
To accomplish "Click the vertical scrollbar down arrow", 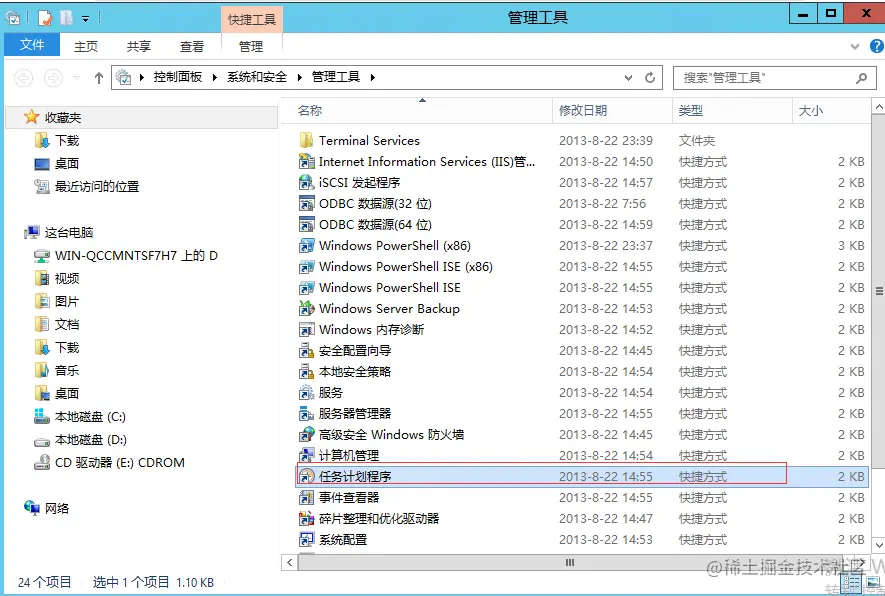I will pos(878,545).
